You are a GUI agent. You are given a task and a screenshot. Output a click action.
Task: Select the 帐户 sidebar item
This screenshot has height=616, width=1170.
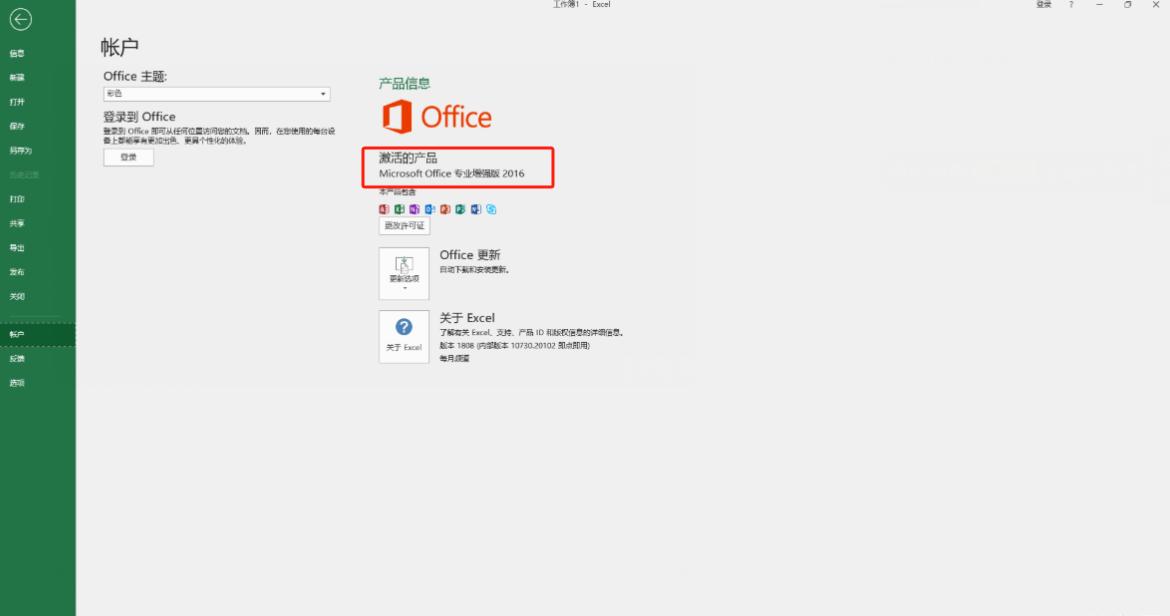[37, 335]
